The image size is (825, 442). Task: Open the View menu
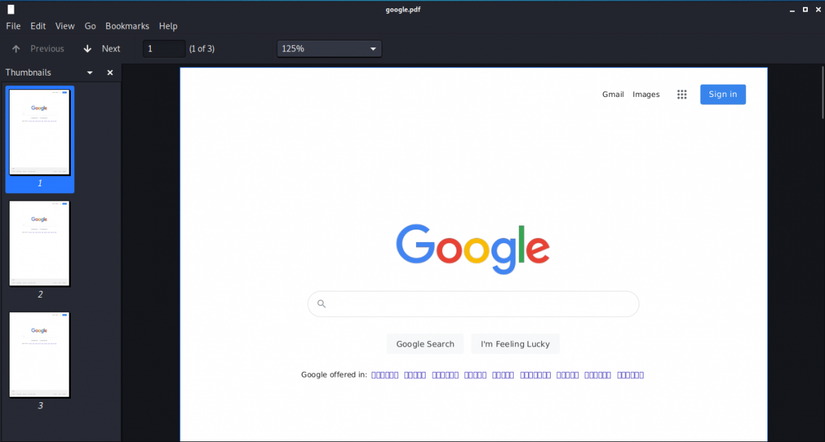[x=65, y=26]
